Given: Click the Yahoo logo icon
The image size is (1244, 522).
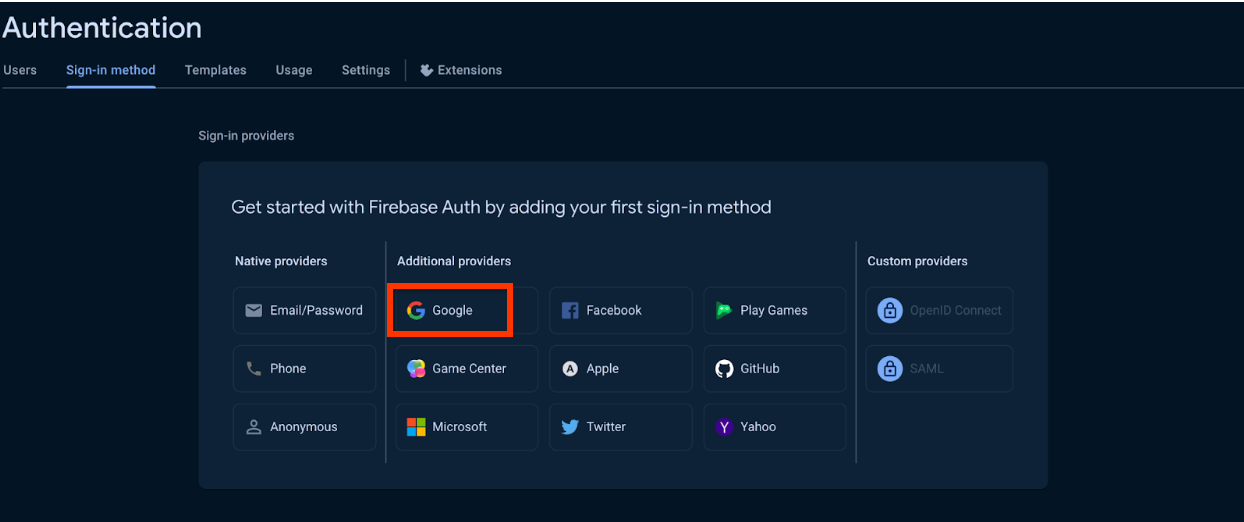Looking at the screenshot, I should 724,427.
